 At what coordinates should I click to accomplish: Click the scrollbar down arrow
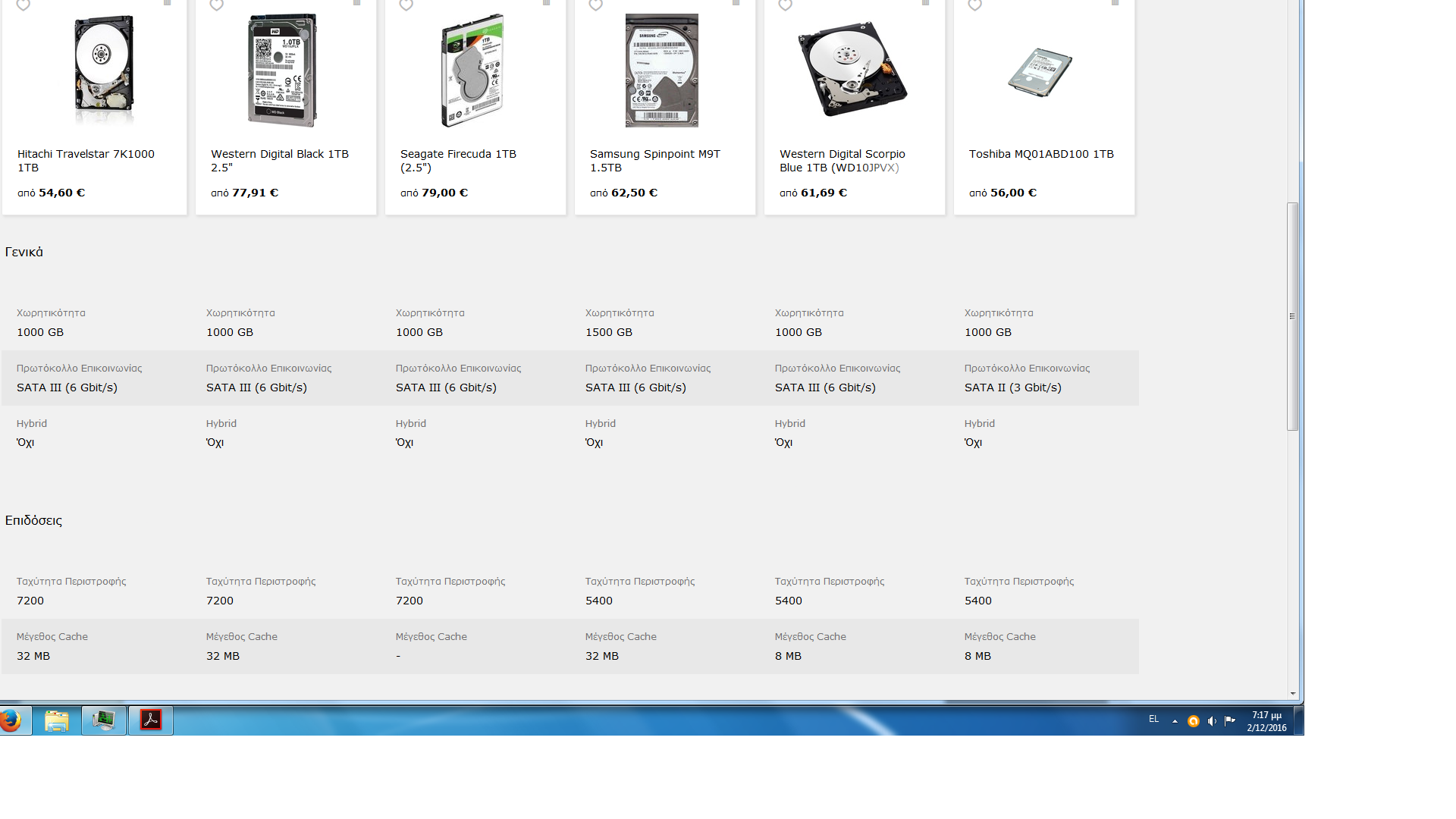tap(1293, 694)
